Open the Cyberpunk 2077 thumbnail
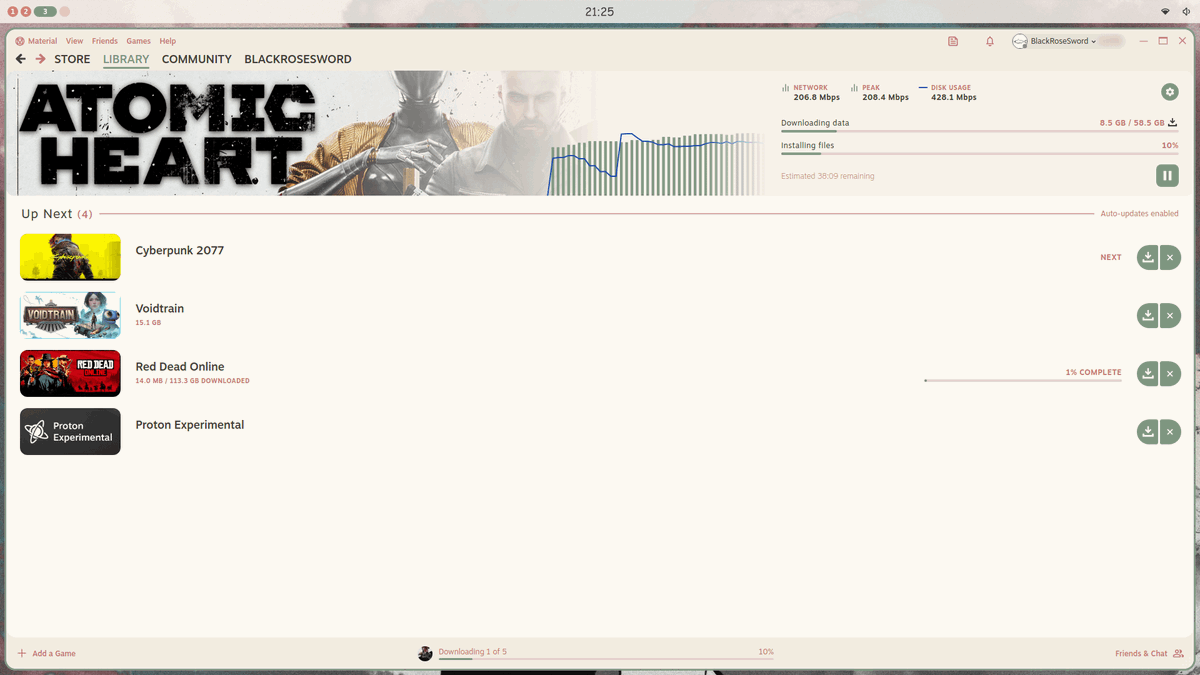Viewport: 1200px width, 675px height. [70, 257]
